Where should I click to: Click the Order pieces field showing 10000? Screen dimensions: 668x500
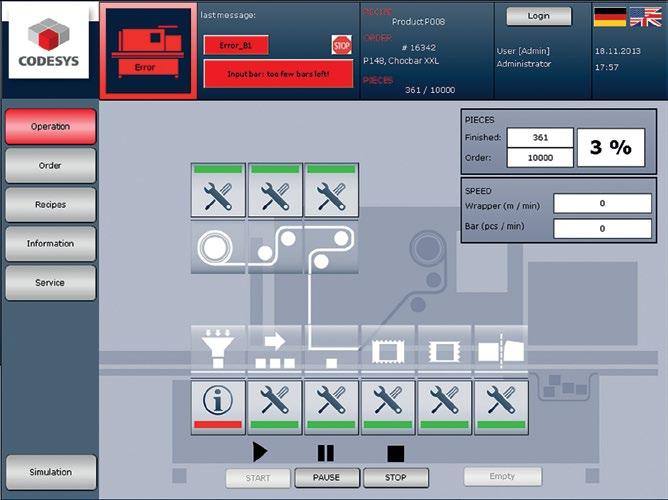(540, 158)
